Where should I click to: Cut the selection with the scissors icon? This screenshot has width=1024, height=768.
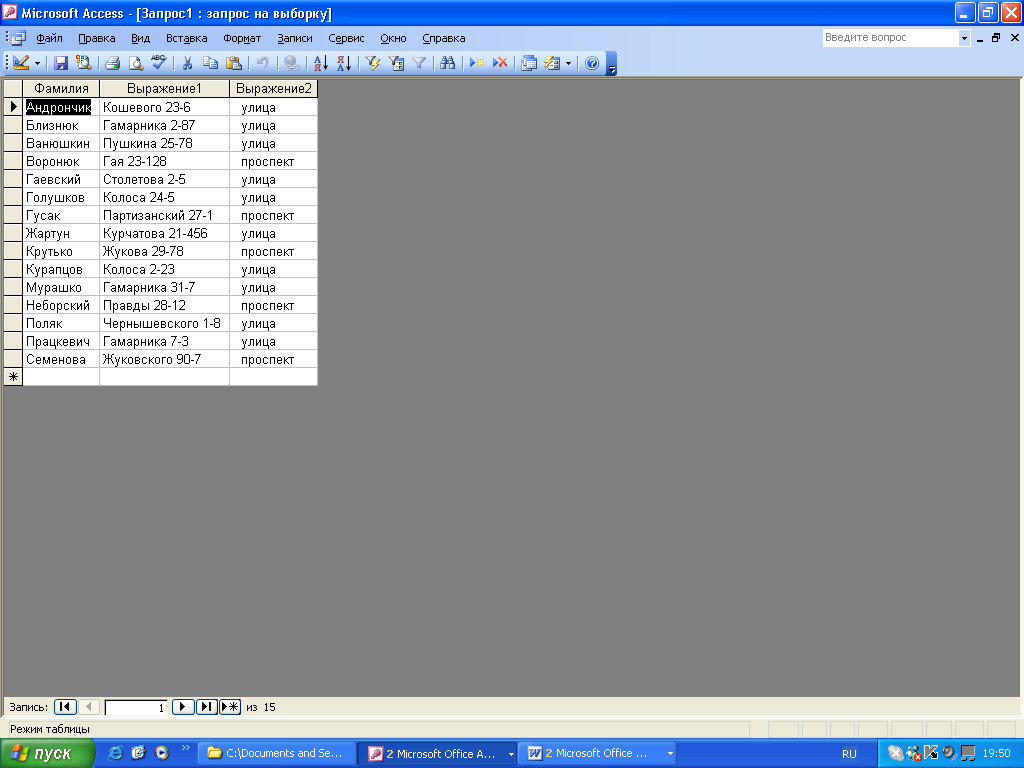coord(187,63)
